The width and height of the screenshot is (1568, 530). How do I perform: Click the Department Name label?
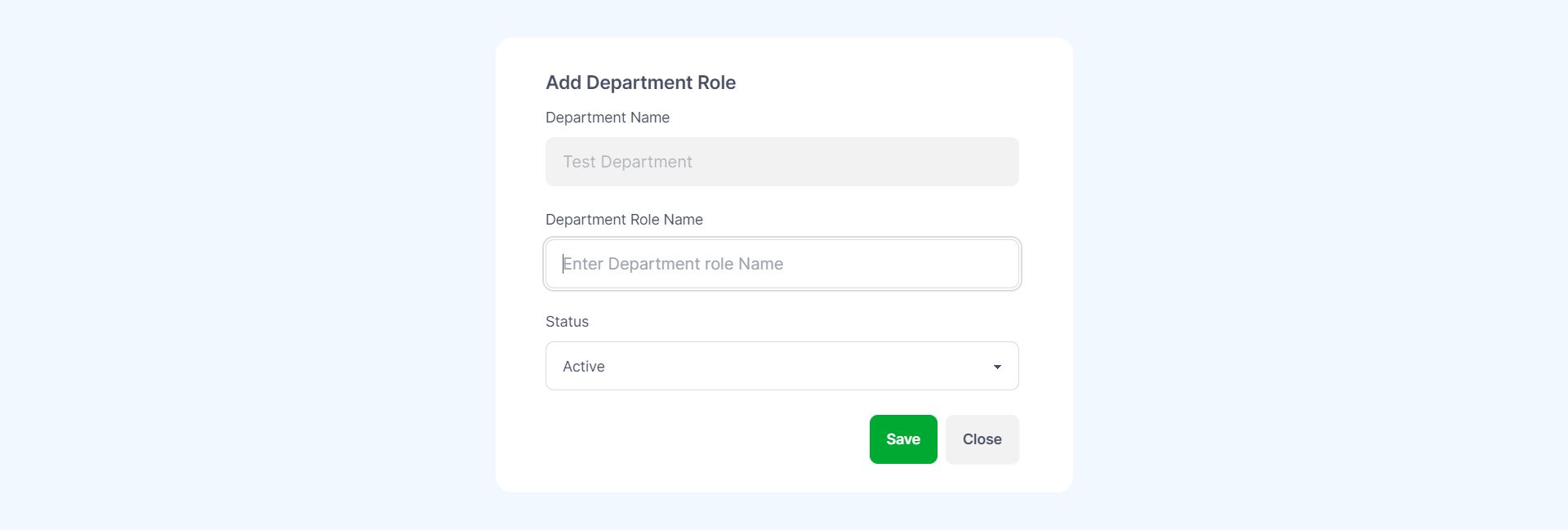pyautogui.click(x=607, y=117)
